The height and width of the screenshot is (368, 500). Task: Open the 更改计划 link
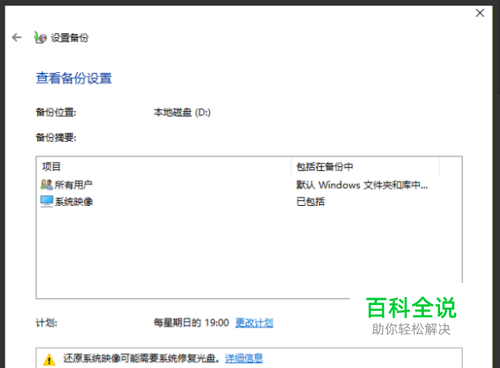(254, 323)
